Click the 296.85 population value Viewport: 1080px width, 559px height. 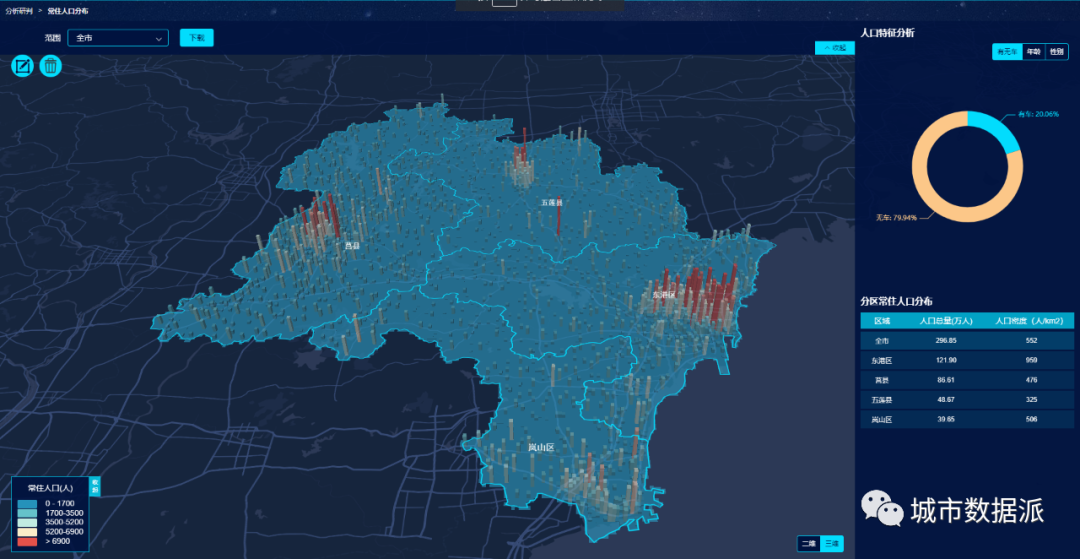coord(945,341)
